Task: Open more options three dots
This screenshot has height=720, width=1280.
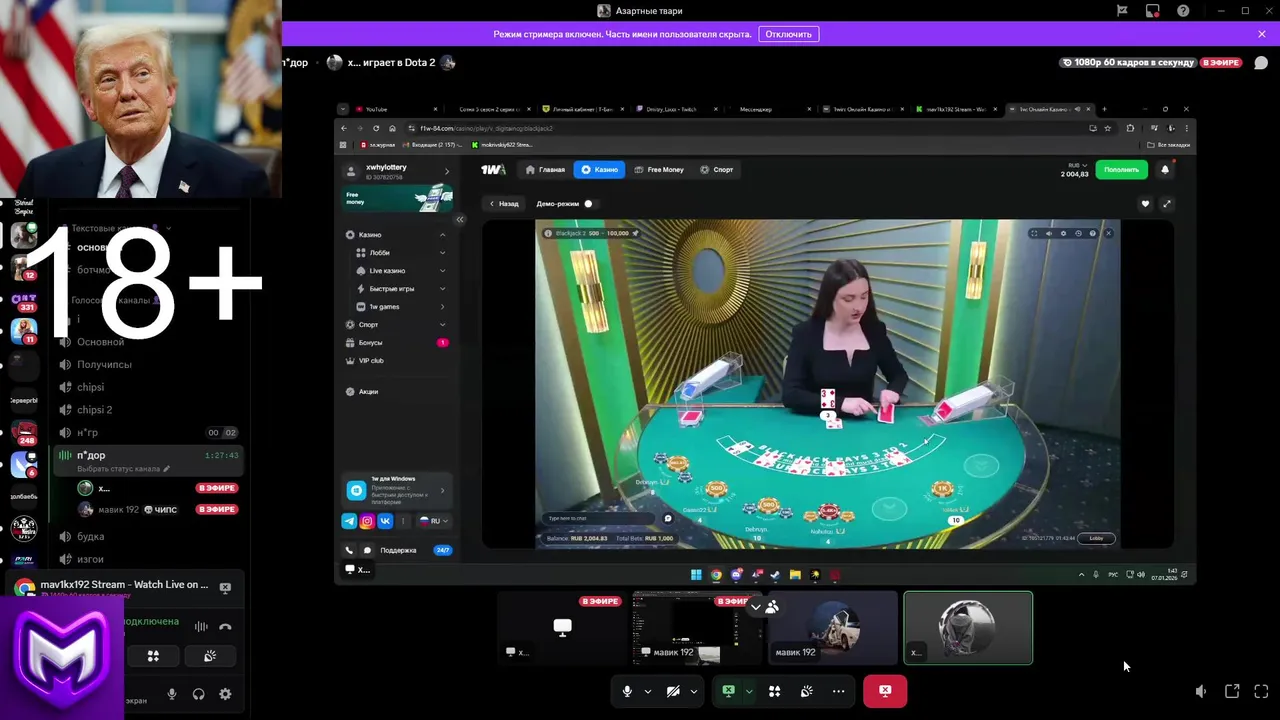Action: click(838, 691)
